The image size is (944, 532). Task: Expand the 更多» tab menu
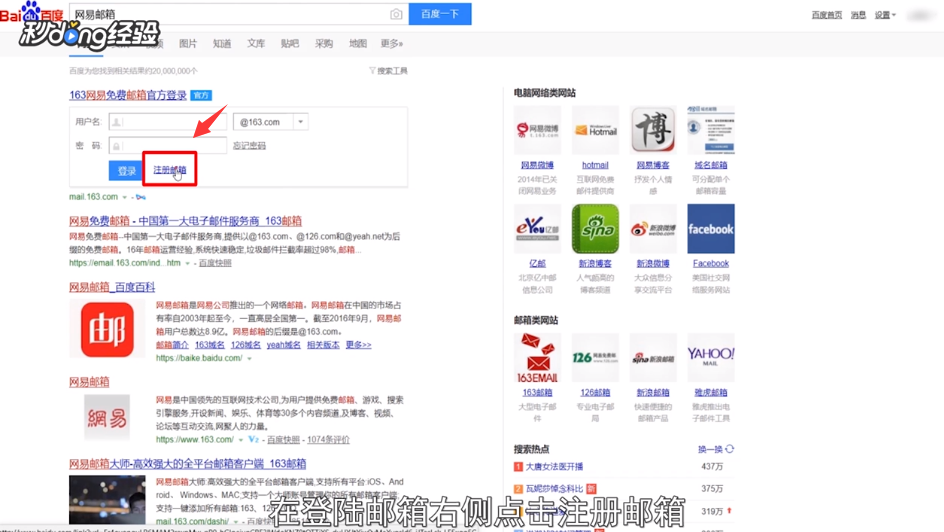coord(392,43)
